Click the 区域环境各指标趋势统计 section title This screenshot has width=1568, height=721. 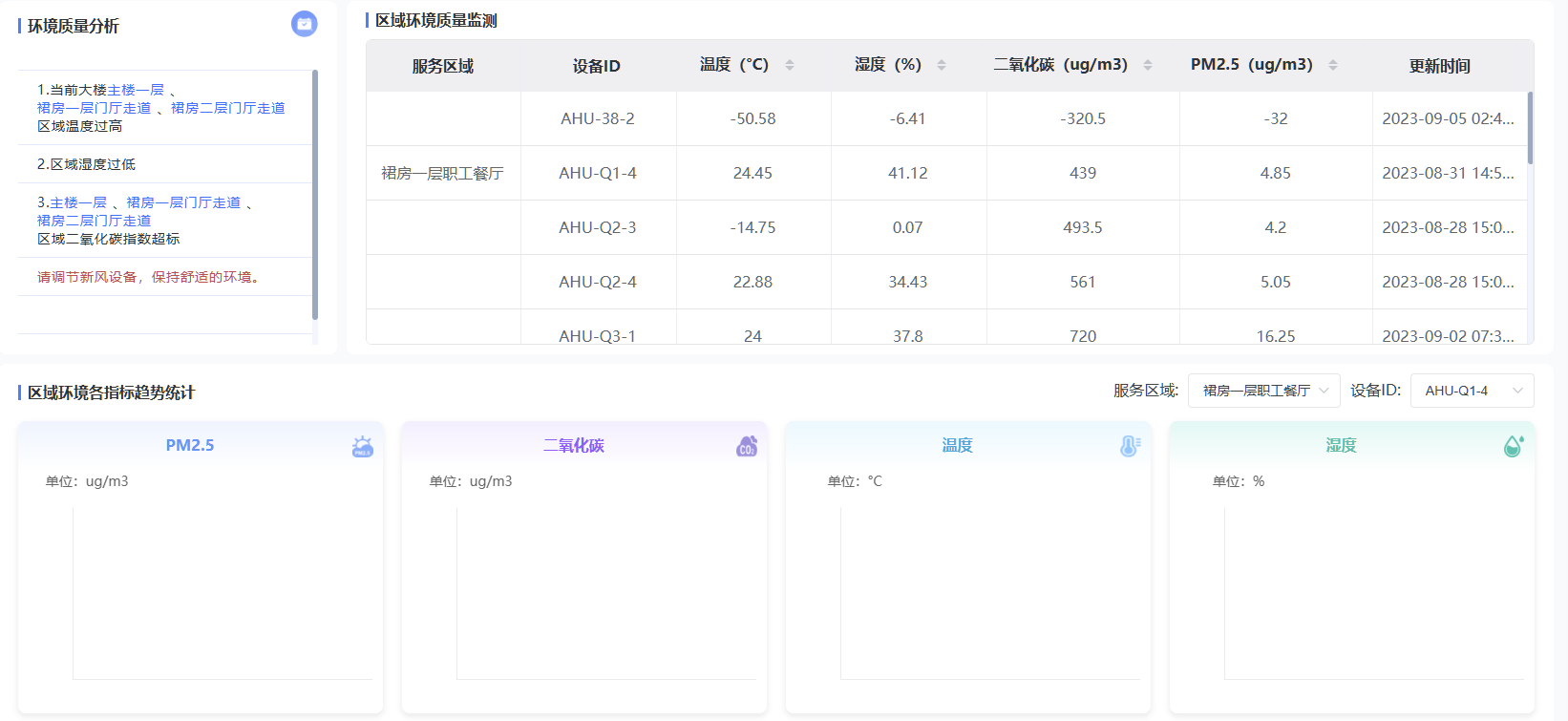click(x=111, y=392)
